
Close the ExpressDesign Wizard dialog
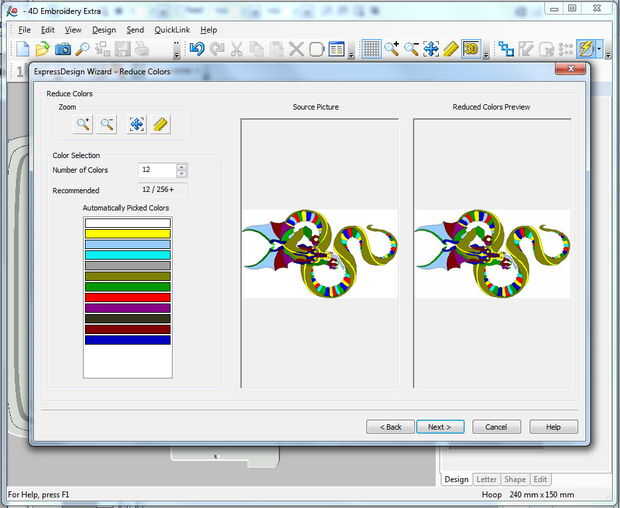pyautogui.click(x=570, y=69)
